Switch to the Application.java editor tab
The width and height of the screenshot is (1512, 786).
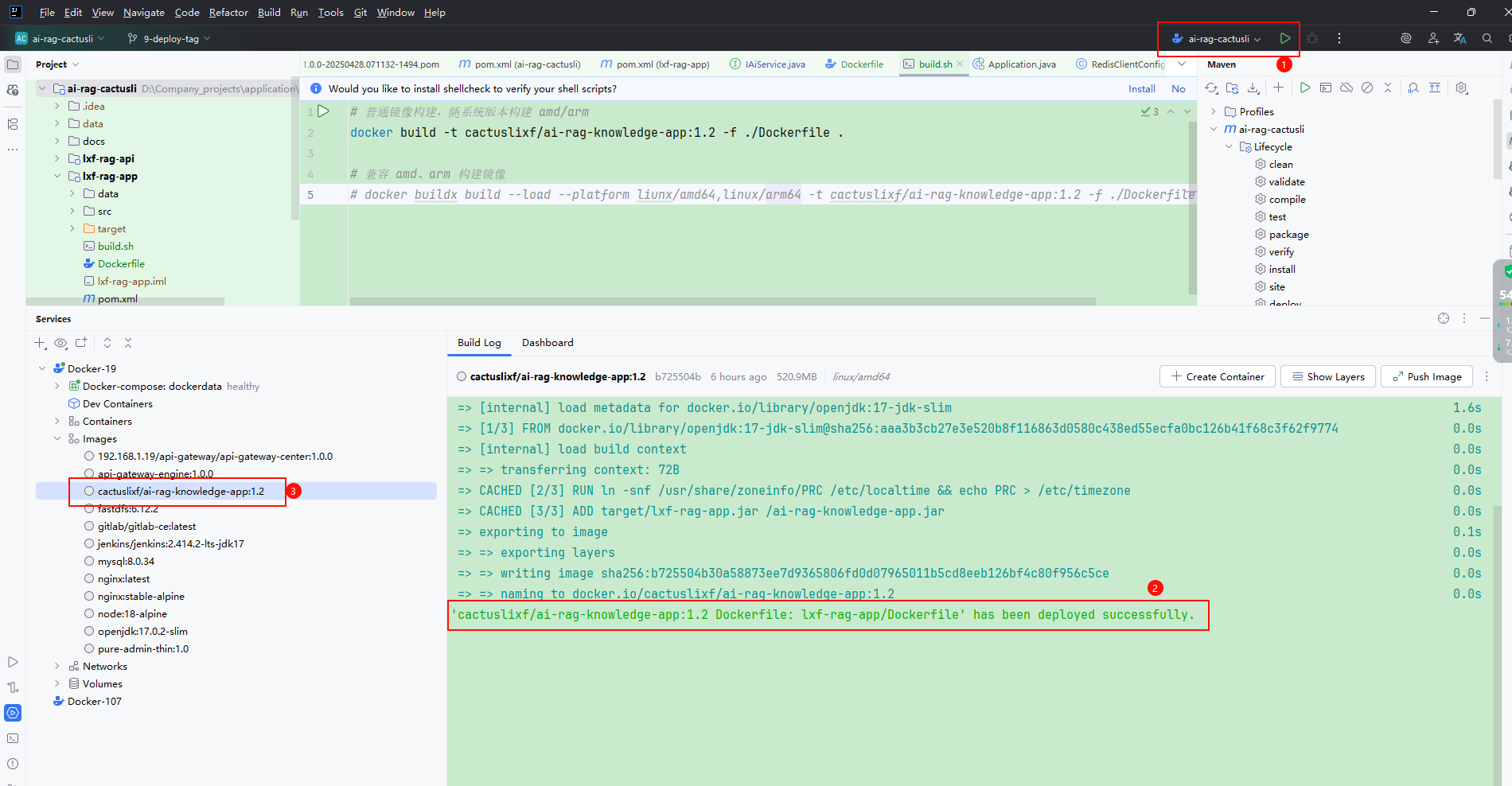point(1015,64)
